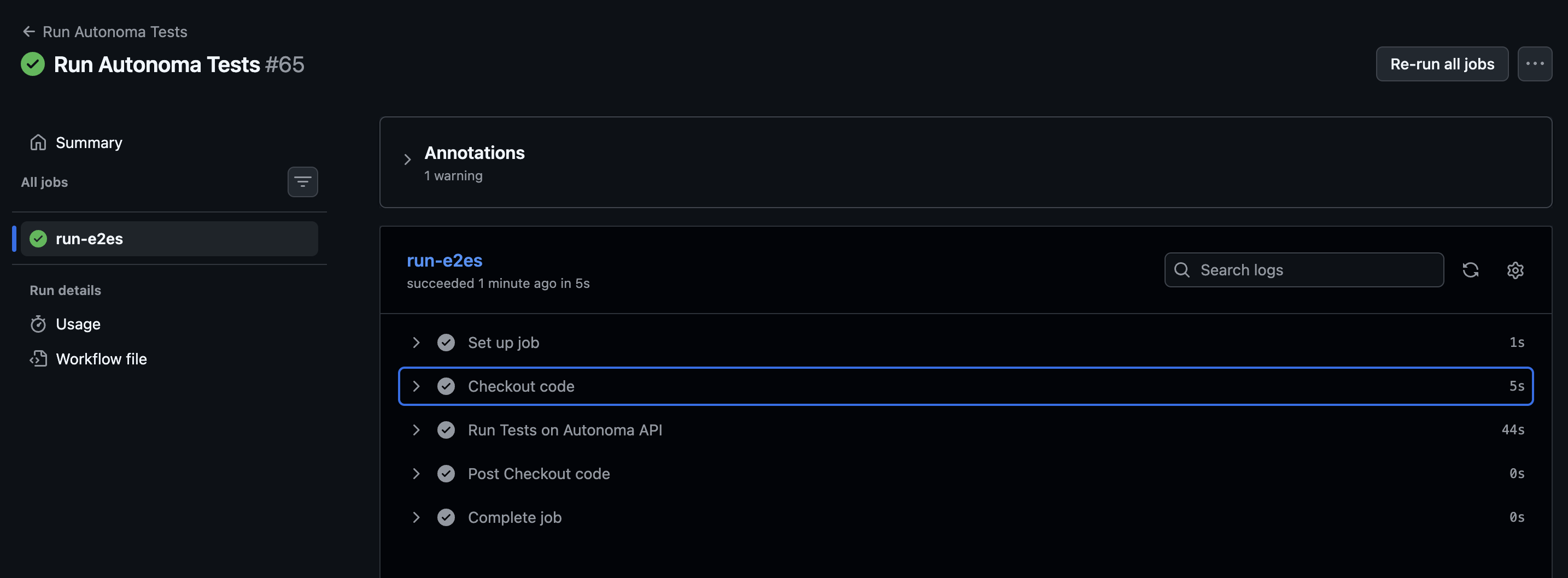This screenshot has width=1568, height=578.
Task: Click the Usage stopwatch icon
Action: coord(38,325)
